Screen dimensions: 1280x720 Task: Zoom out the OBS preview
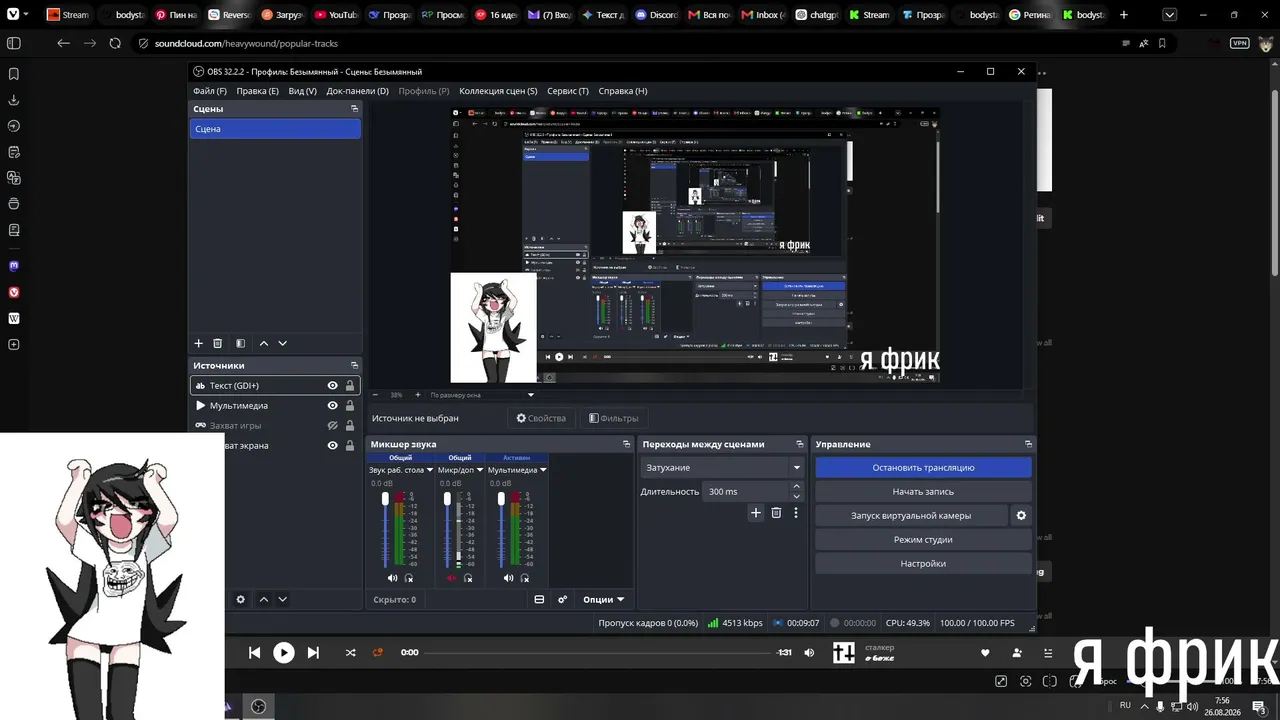(375, 395)
